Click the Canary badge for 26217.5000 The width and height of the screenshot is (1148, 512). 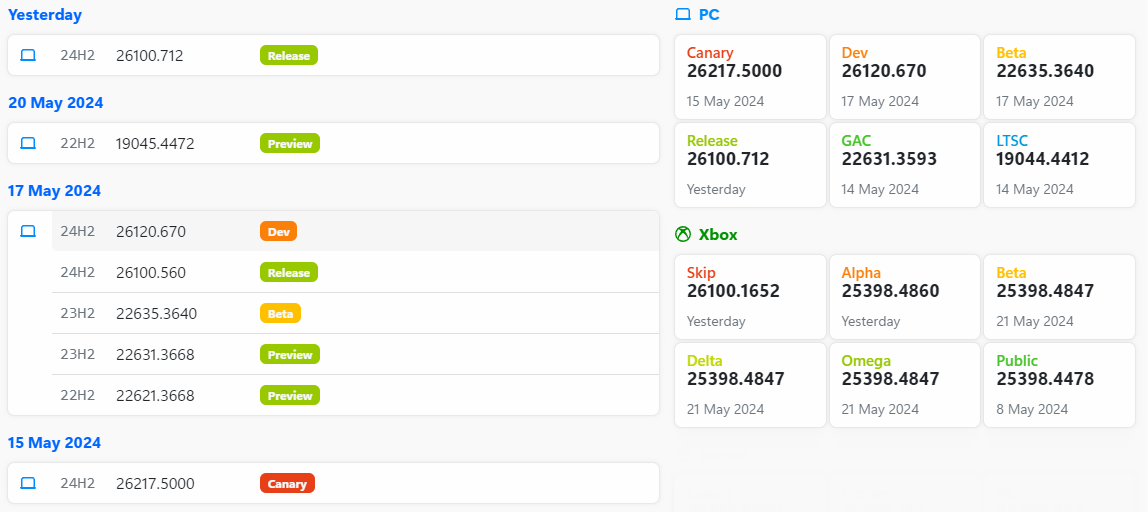point(287,483)
